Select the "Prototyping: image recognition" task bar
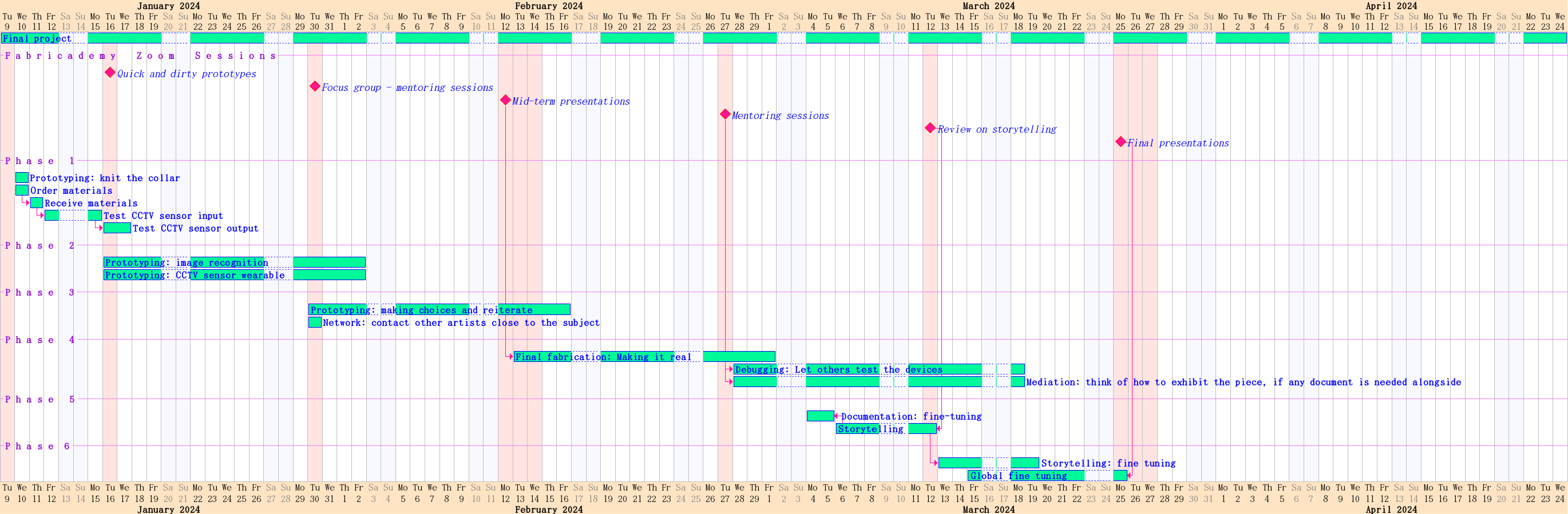1568x514 pixels. (x=235, y=262)
